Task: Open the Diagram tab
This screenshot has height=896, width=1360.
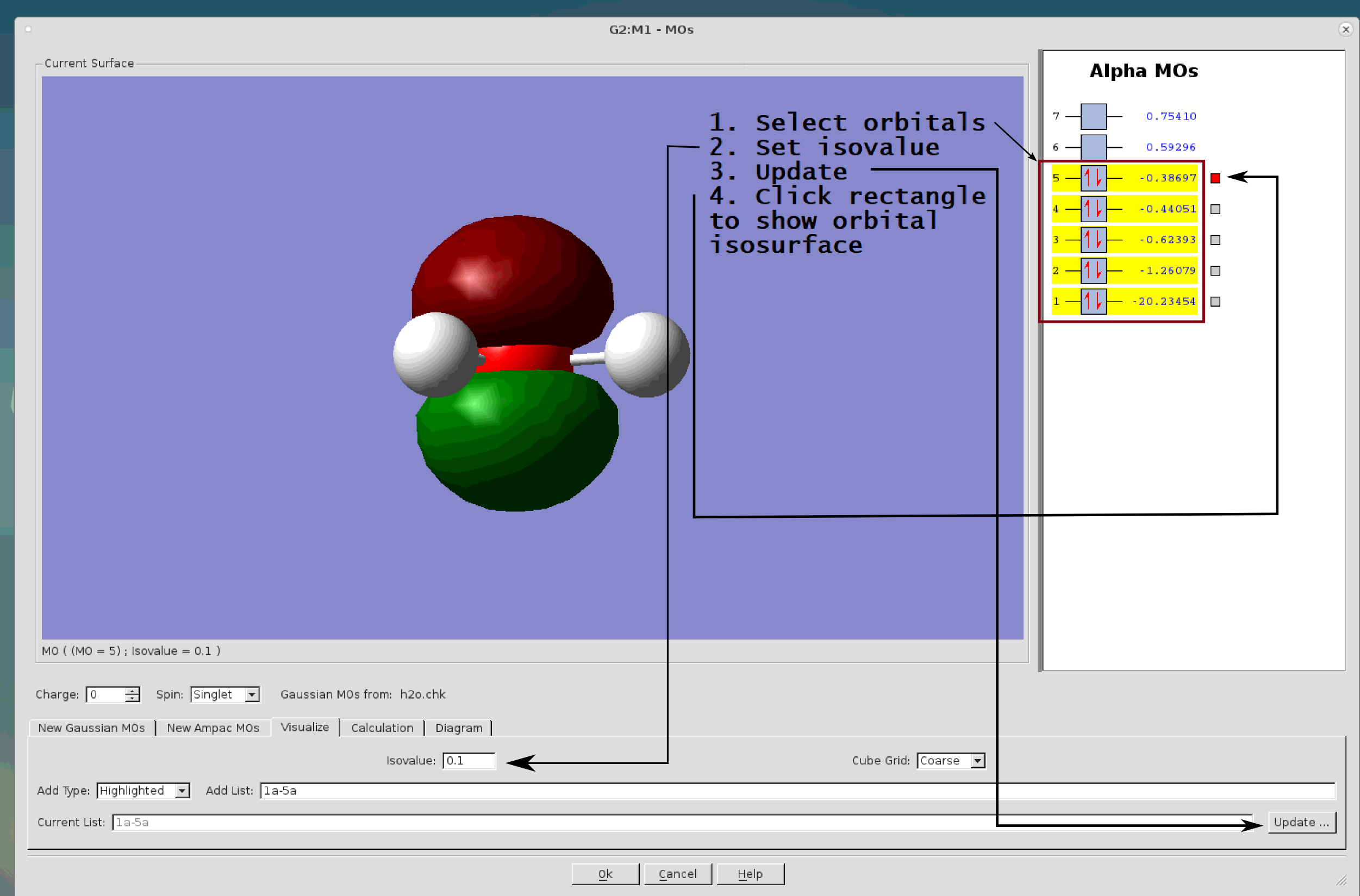Action: coord(458,728)
